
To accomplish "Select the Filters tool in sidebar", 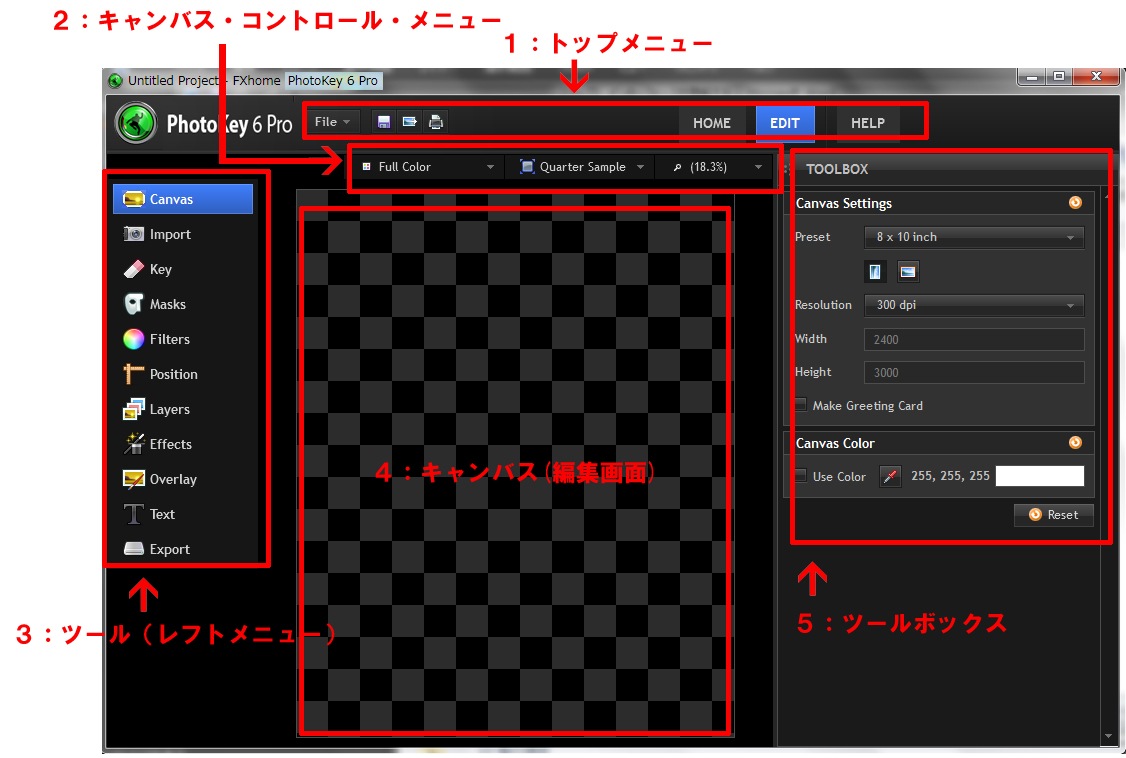I will coord(169,339).
